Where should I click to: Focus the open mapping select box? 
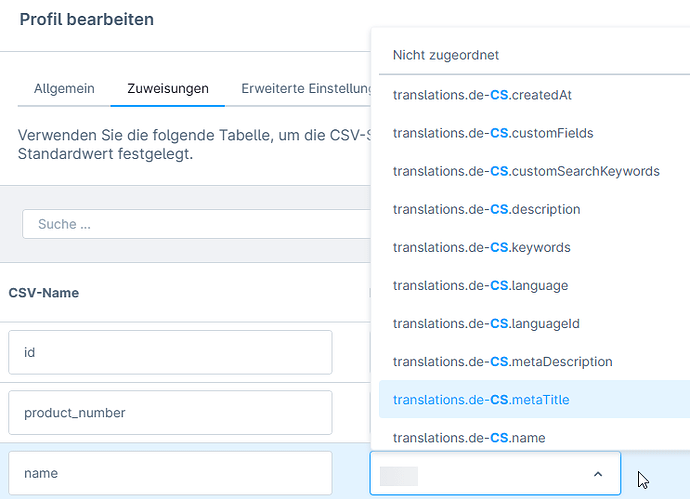click(x=480, y=474)
